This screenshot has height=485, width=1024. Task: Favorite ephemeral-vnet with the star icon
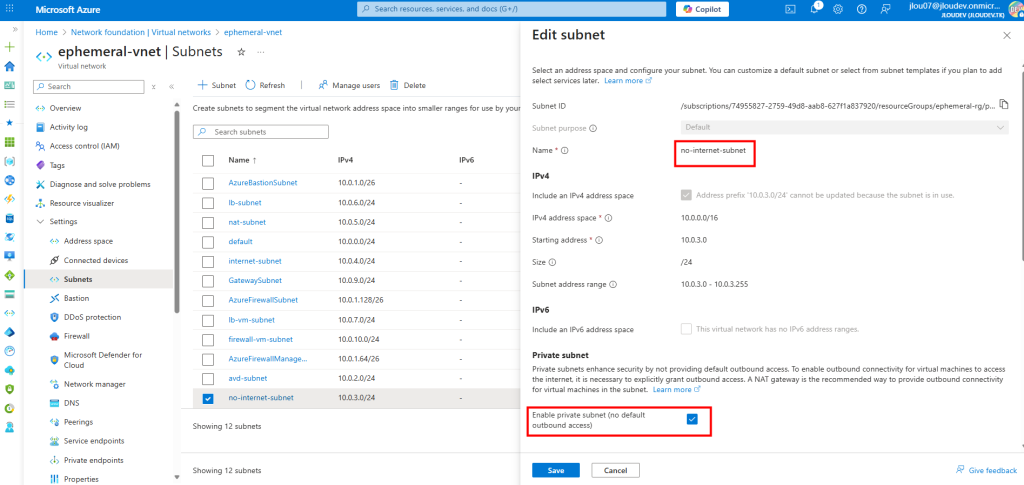click(x=241, y=52)
